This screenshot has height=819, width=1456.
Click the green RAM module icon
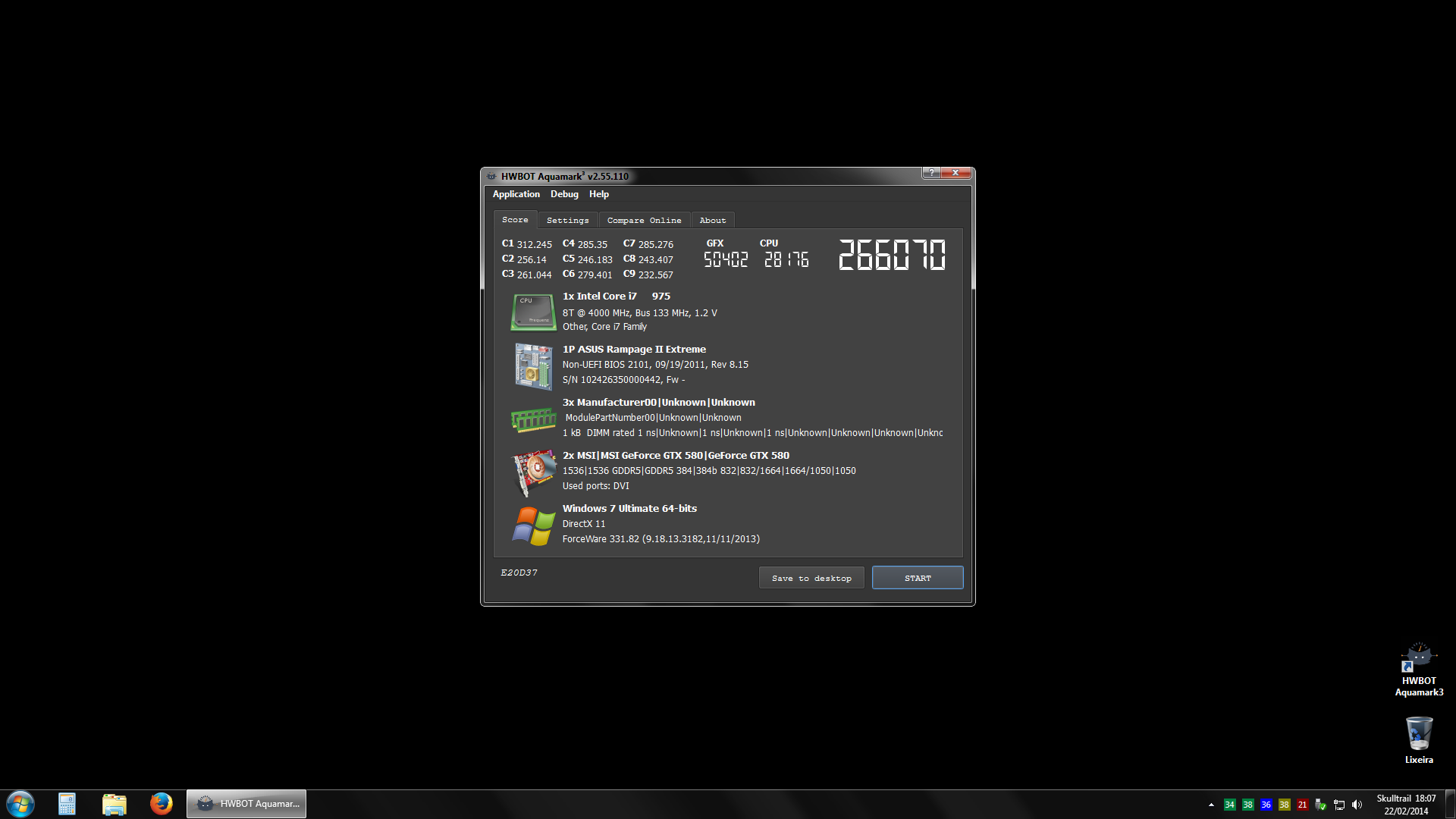(534, 419)
